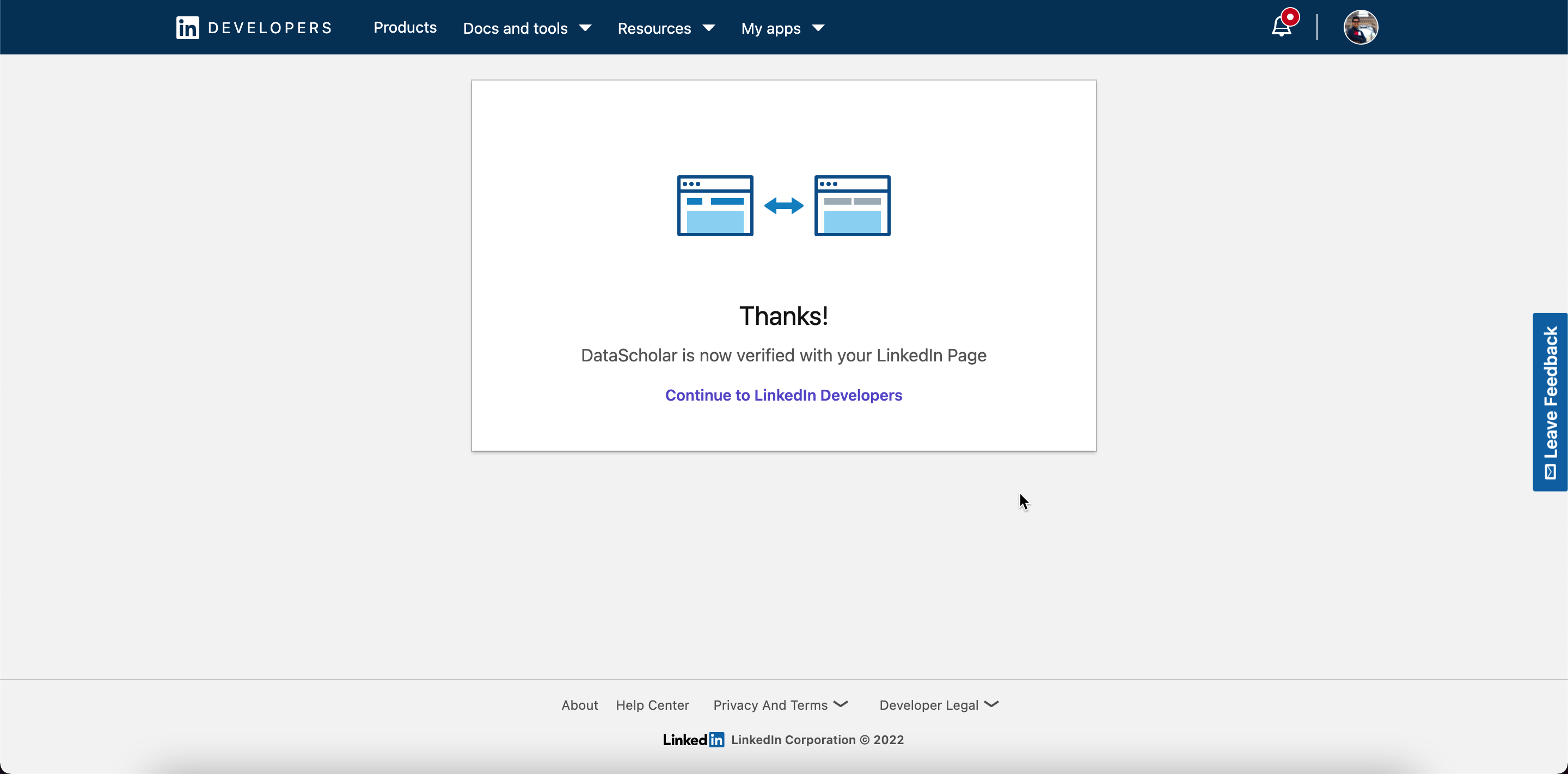Open the notifications bell
This screenshot has height=774, width=1568.
pos(1281,28)
